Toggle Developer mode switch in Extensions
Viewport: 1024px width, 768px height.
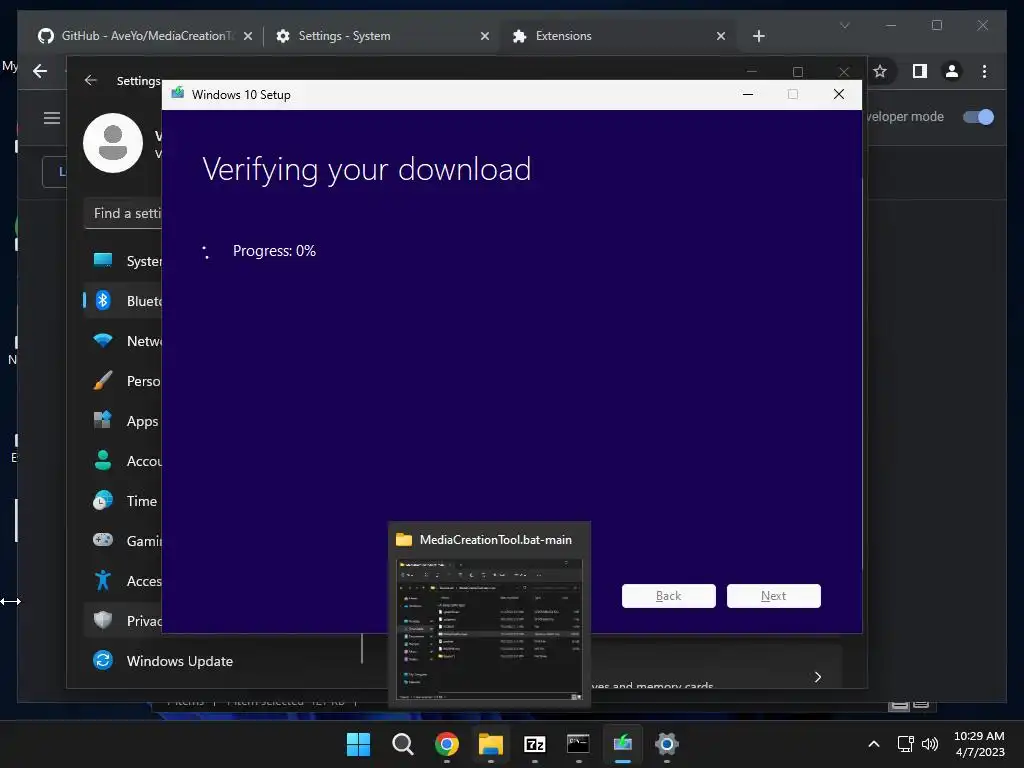click(x=978, y=117)
